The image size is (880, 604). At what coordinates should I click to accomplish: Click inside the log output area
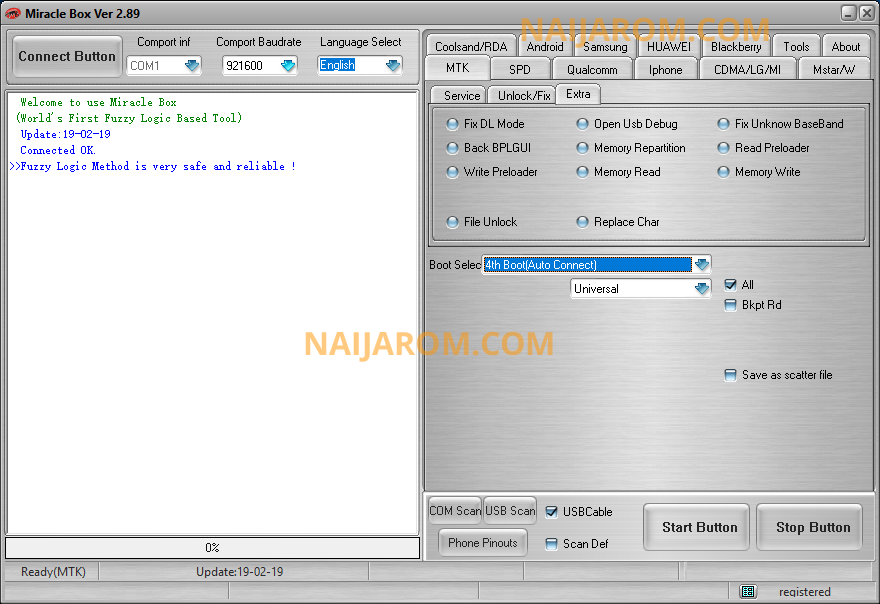point(213,313)
